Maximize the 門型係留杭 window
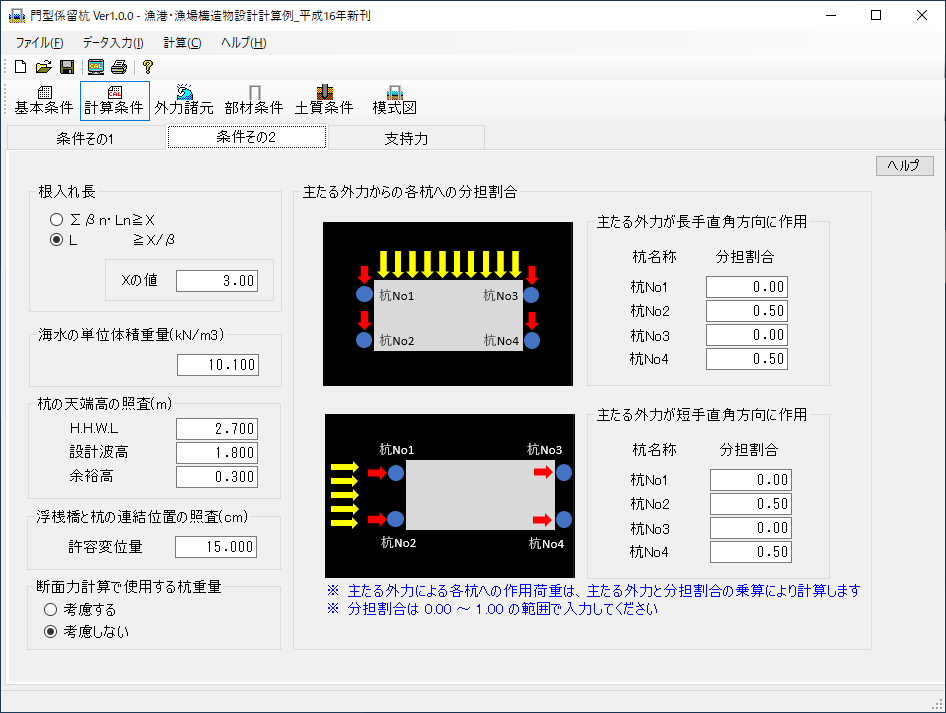The height and width of the screenshot is (713, 946). tap(876, 15)
